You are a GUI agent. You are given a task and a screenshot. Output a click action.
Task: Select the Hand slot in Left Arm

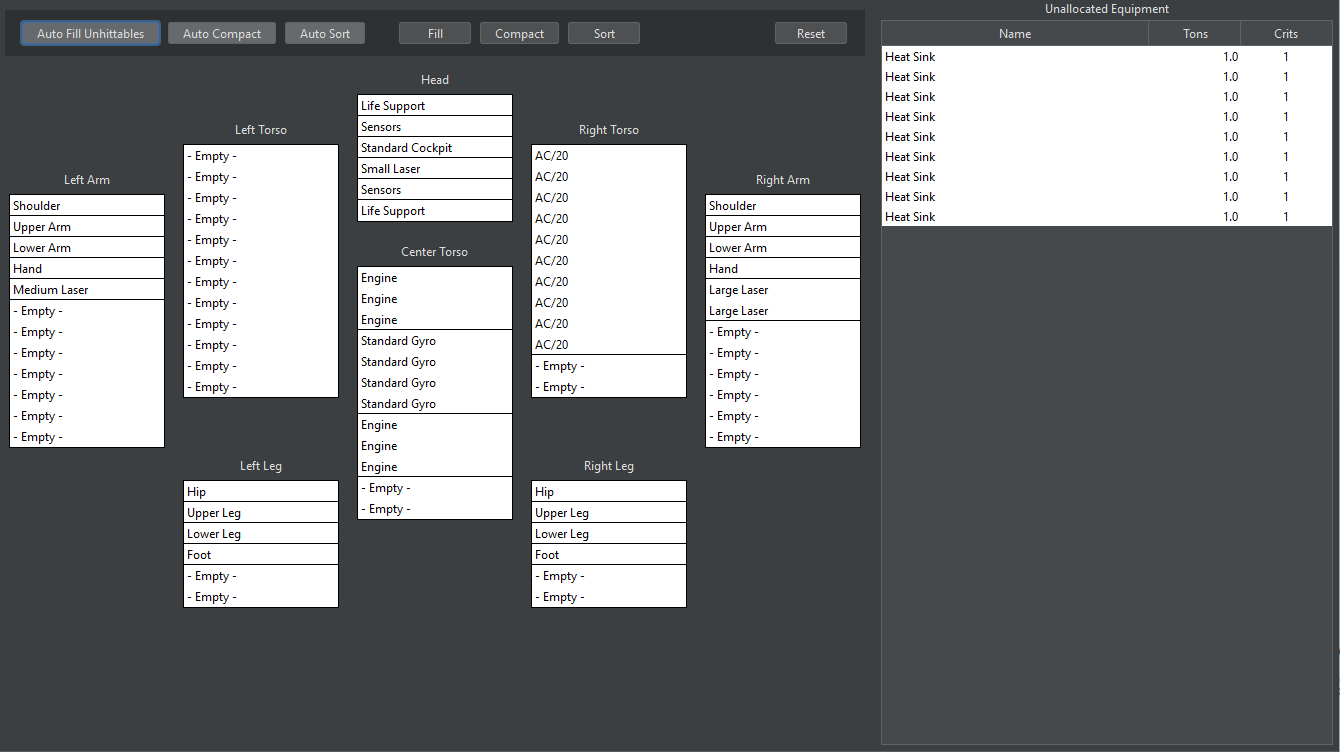pos(87,269)
